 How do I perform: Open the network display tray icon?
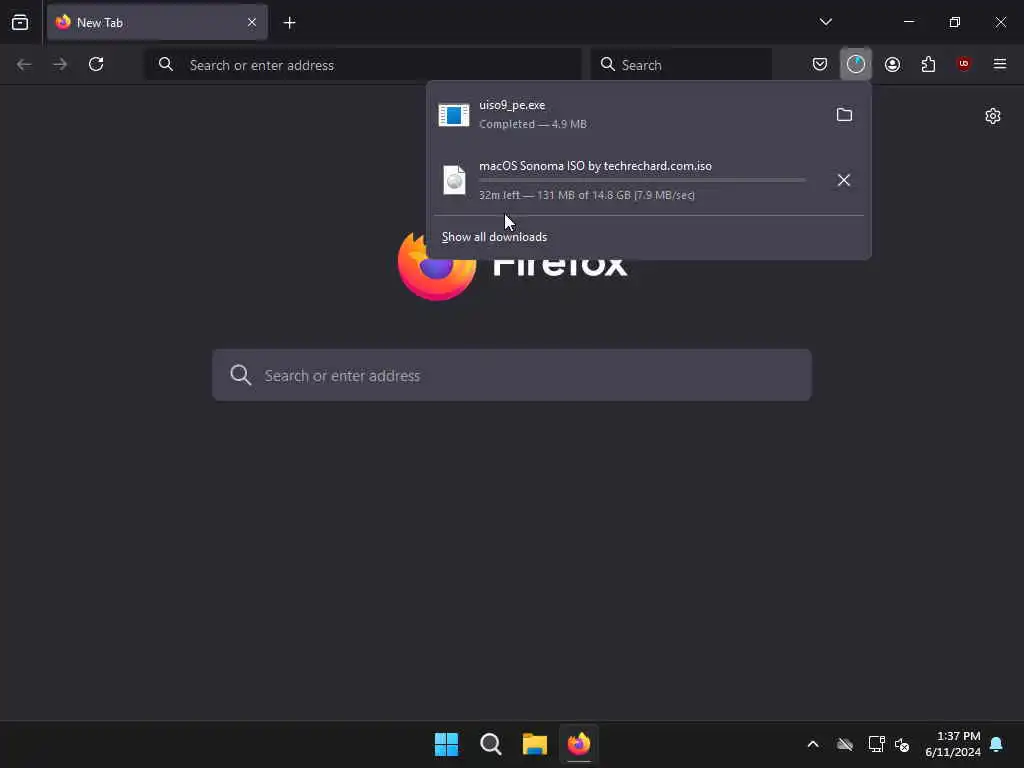pos(876,744)
